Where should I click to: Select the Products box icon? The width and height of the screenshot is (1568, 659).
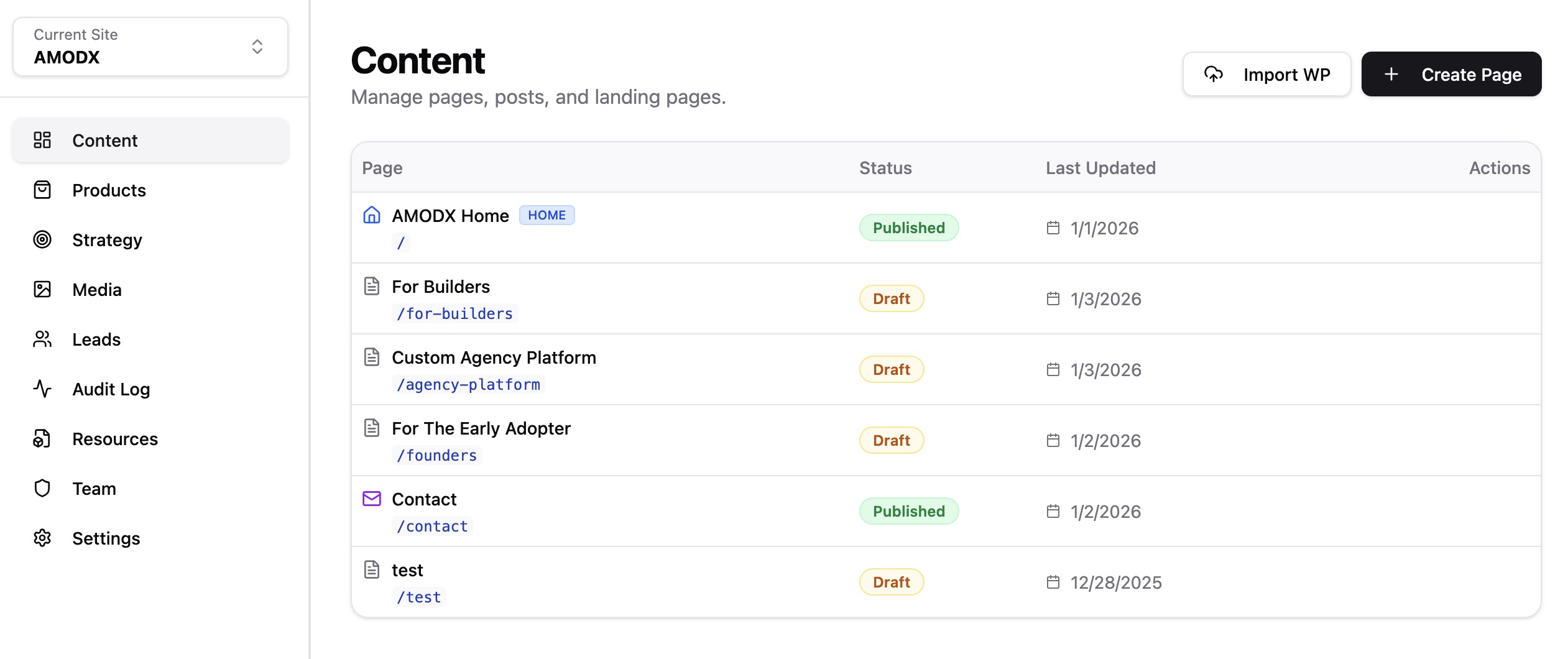point(42,190)
